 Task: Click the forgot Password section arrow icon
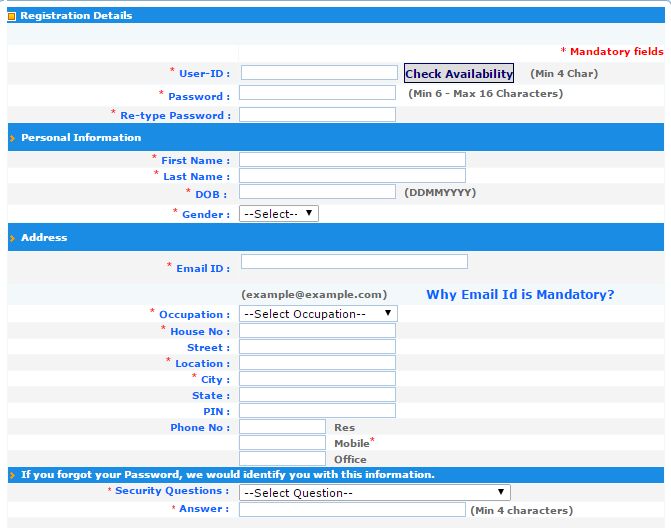(x=12, y=475)
